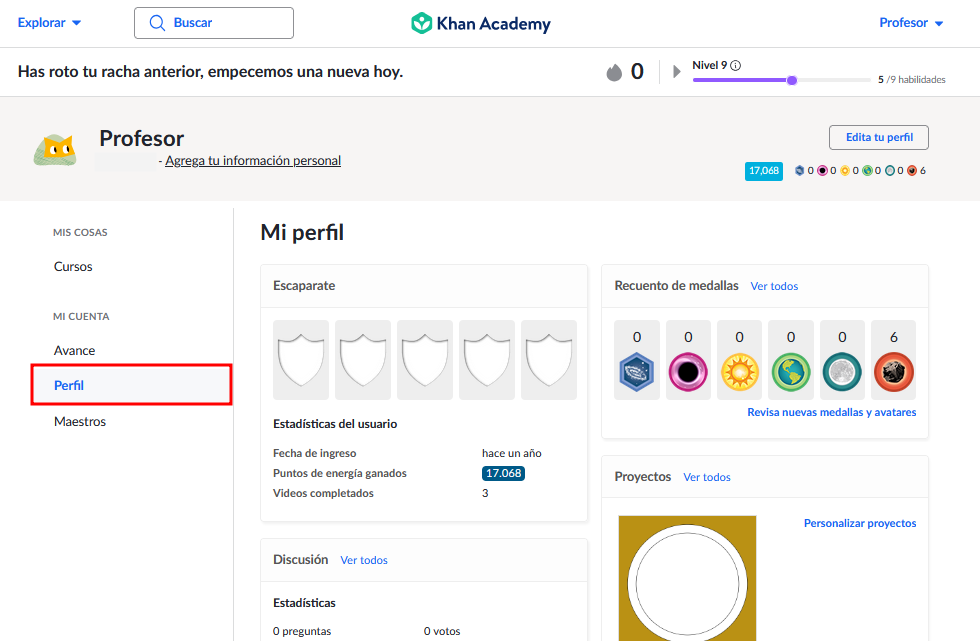Click the 'Mi perfil' heading
Image resolution: width=980 pixels, height=641 pixels.
coord(302,232)
